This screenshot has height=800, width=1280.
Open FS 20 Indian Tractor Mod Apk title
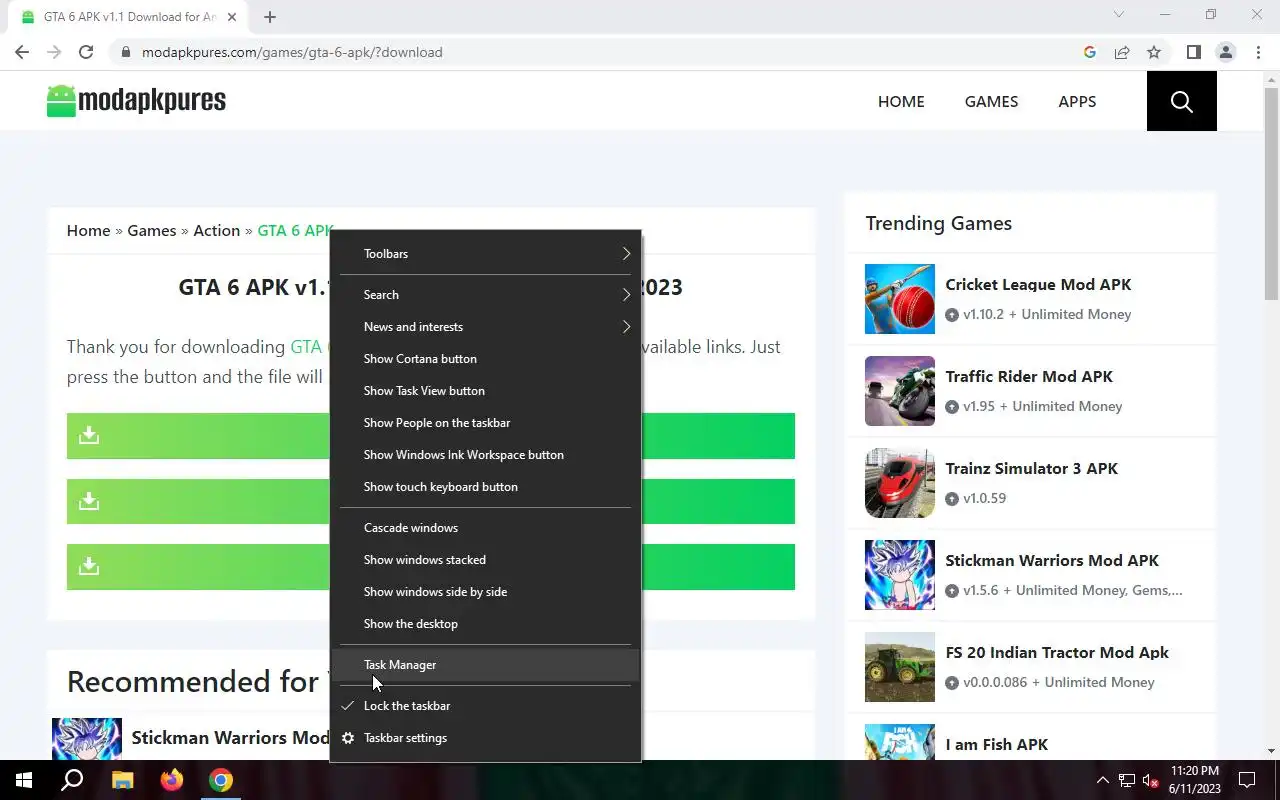(1057, 653)
